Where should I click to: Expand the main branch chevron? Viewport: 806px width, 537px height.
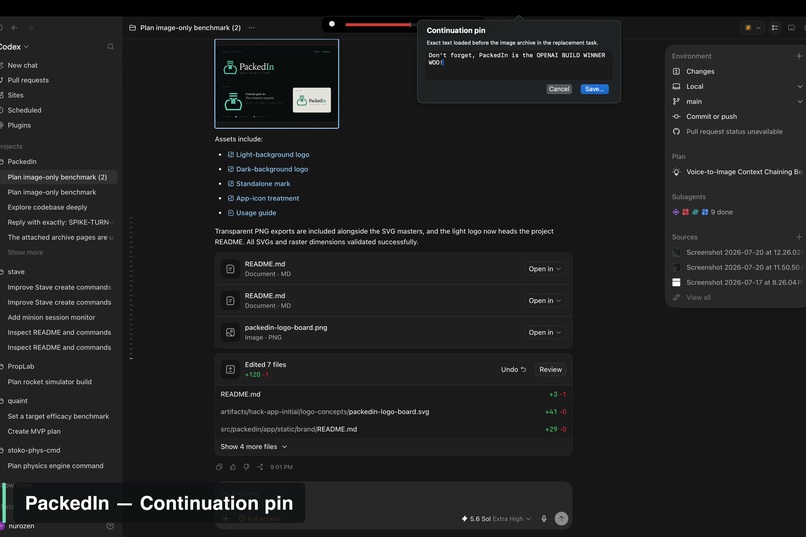point(800,101)
